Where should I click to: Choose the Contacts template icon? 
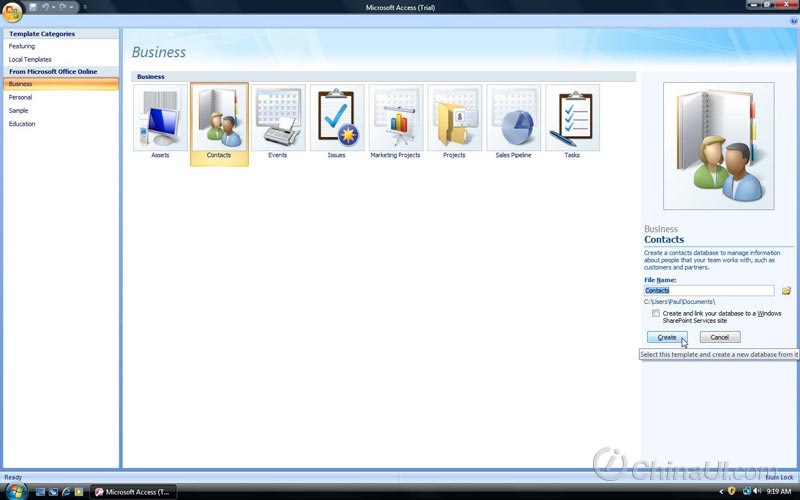click(219, 122)
